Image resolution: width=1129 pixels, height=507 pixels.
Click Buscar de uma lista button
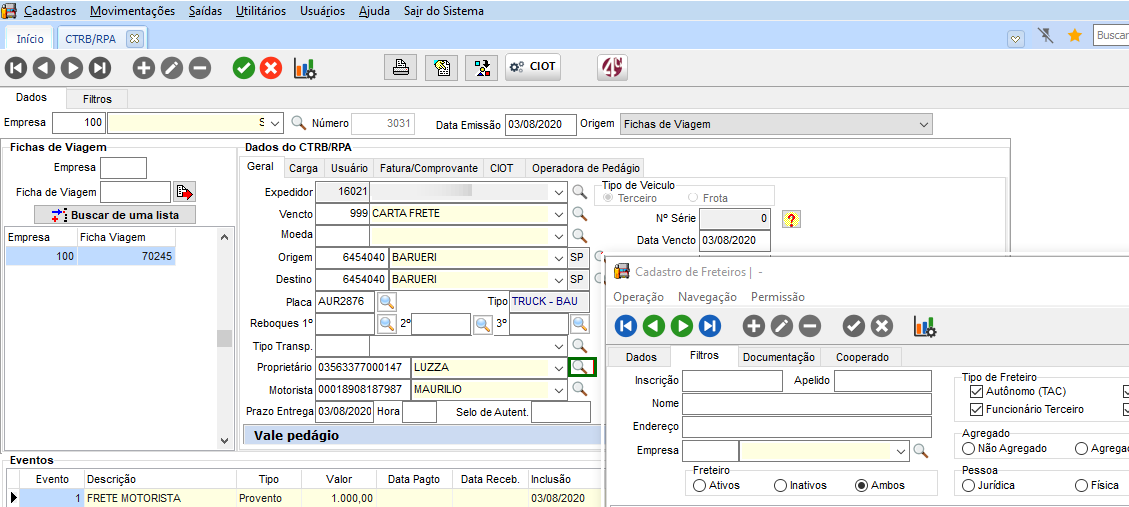115,215
